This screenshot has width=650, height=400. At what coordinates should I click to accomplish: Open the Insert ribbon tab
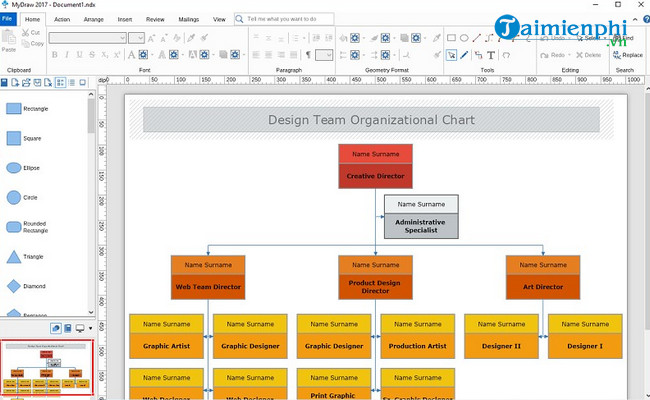124,19
